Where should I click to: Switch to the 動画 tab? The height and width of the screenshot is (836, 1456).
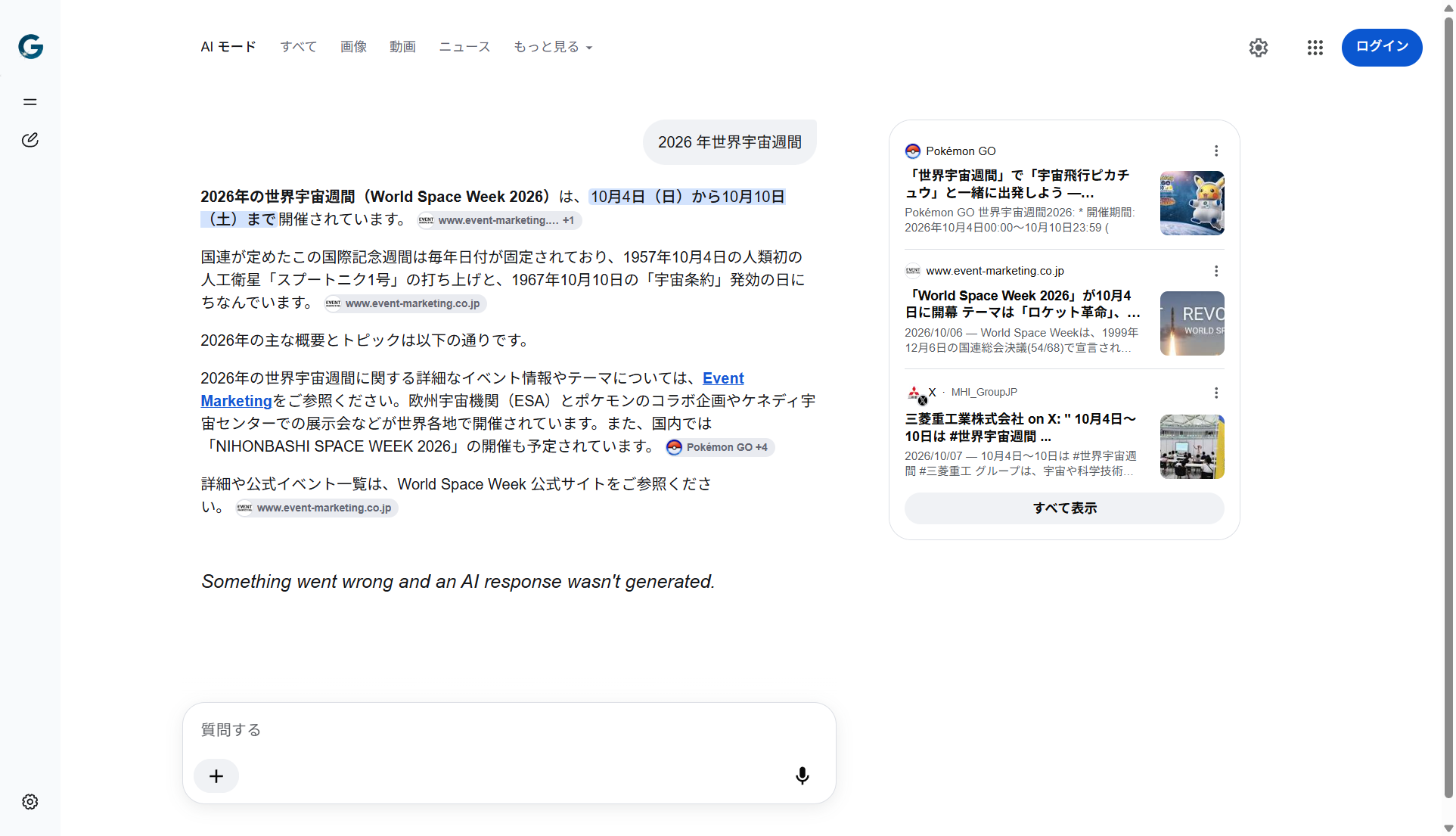point(402,47)
